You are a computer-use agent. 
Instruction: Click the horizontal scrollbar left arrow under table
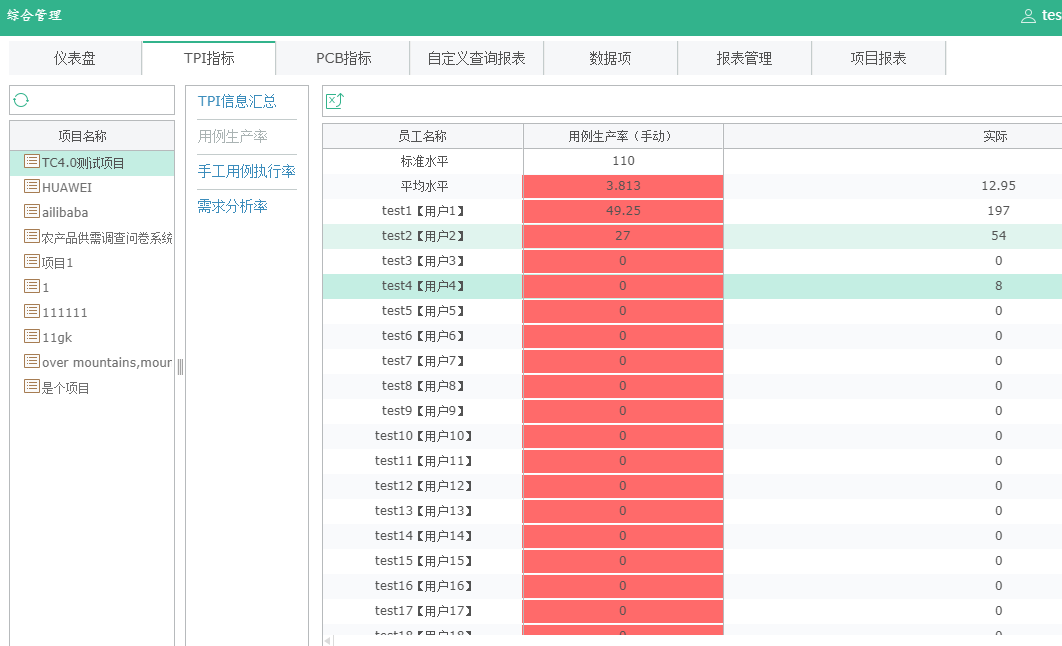click(x=328, y=640)
